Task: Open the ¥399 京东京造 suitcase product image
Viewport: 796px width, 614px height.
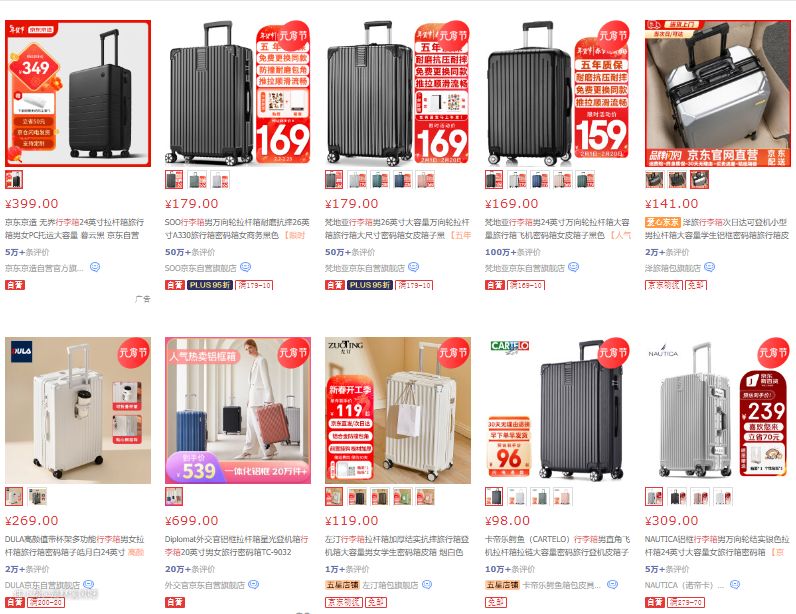Action: click(x=78, y=93)
